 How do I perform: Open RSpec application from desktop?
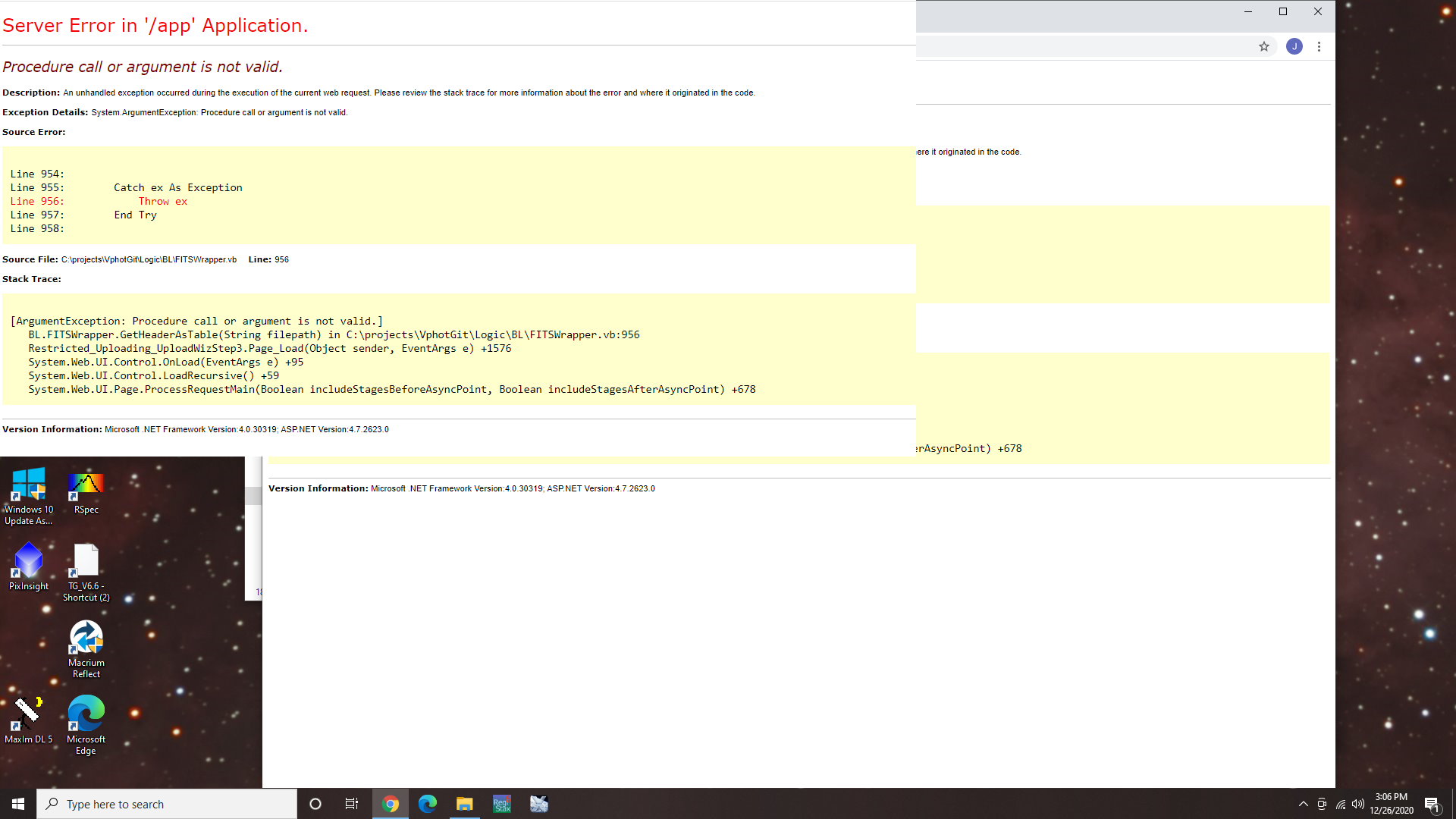point(84,489)
